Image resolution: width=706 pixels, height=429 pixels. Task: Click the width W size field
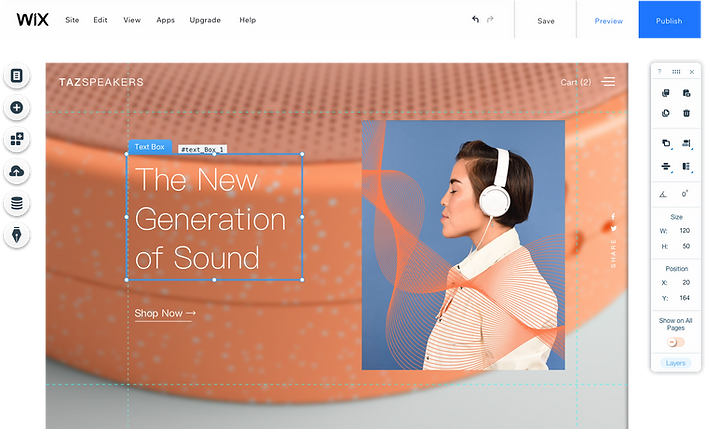[x=684, y=230]
